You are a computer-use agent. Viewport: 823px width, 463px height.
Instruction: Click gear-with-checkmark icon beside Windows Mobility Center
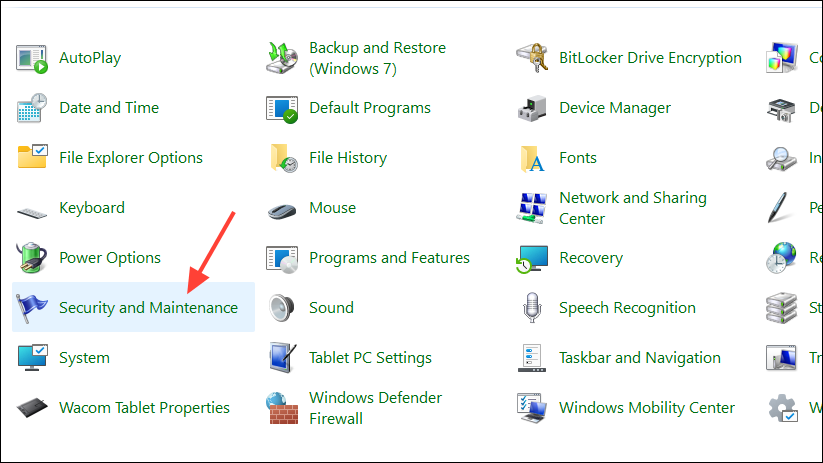783,408
